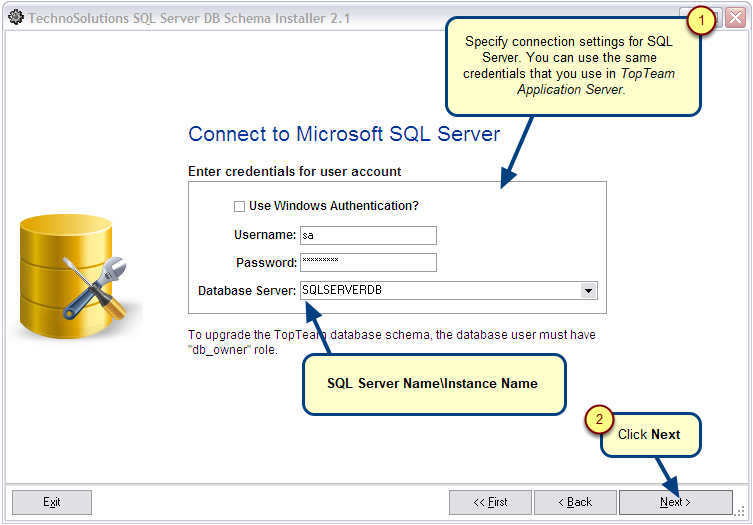Go to the << First page button
Screen dimensions: 753x525
coord(490,502)
